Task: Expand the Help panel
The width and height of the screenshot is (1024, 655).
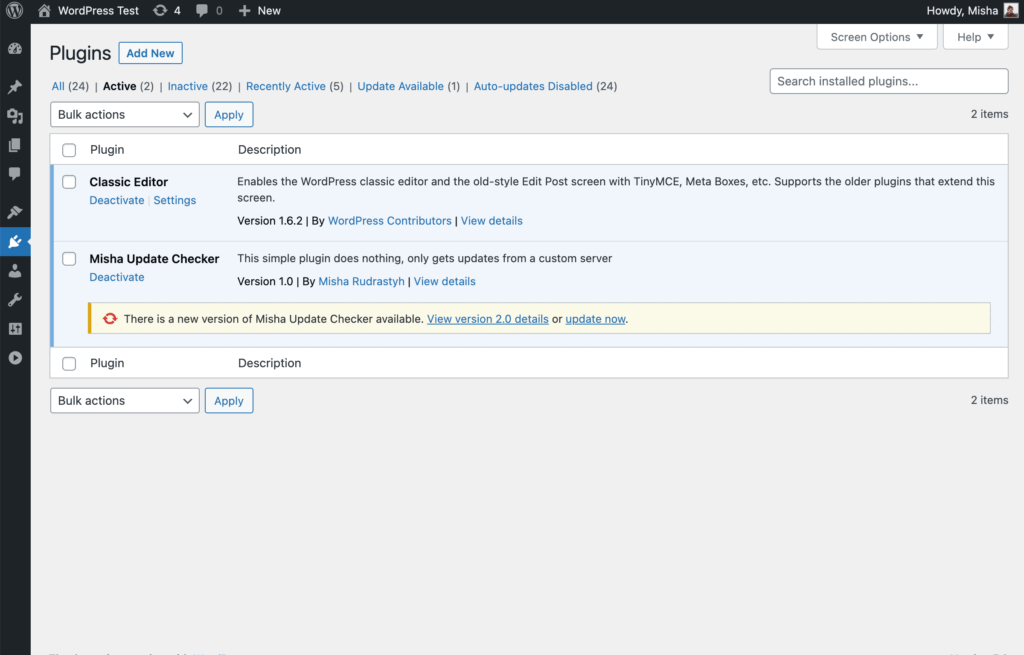Action: [976, 37]
